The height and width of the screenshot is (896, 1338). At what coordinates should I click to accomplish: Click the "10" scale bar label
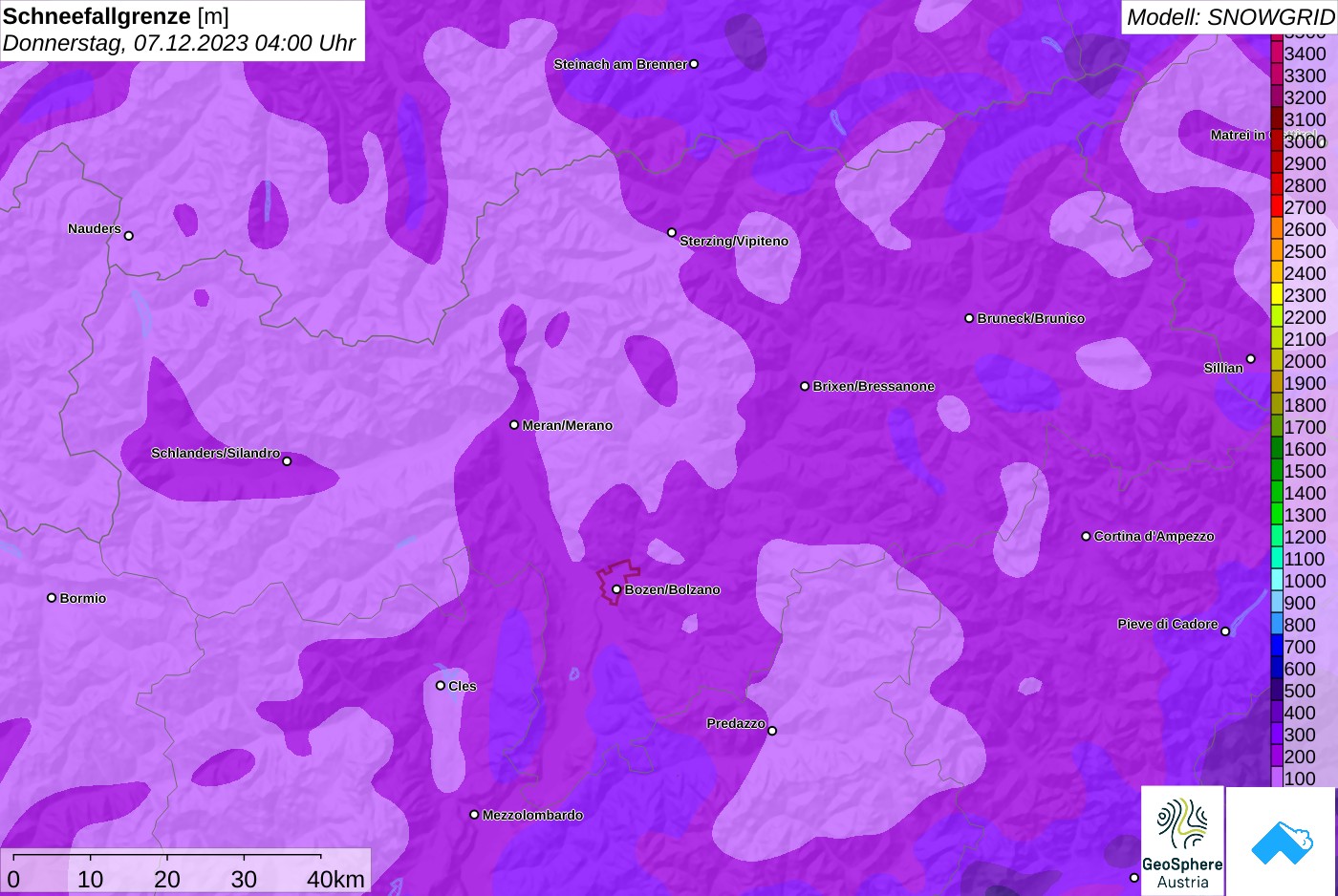click(x=90, y=879)
